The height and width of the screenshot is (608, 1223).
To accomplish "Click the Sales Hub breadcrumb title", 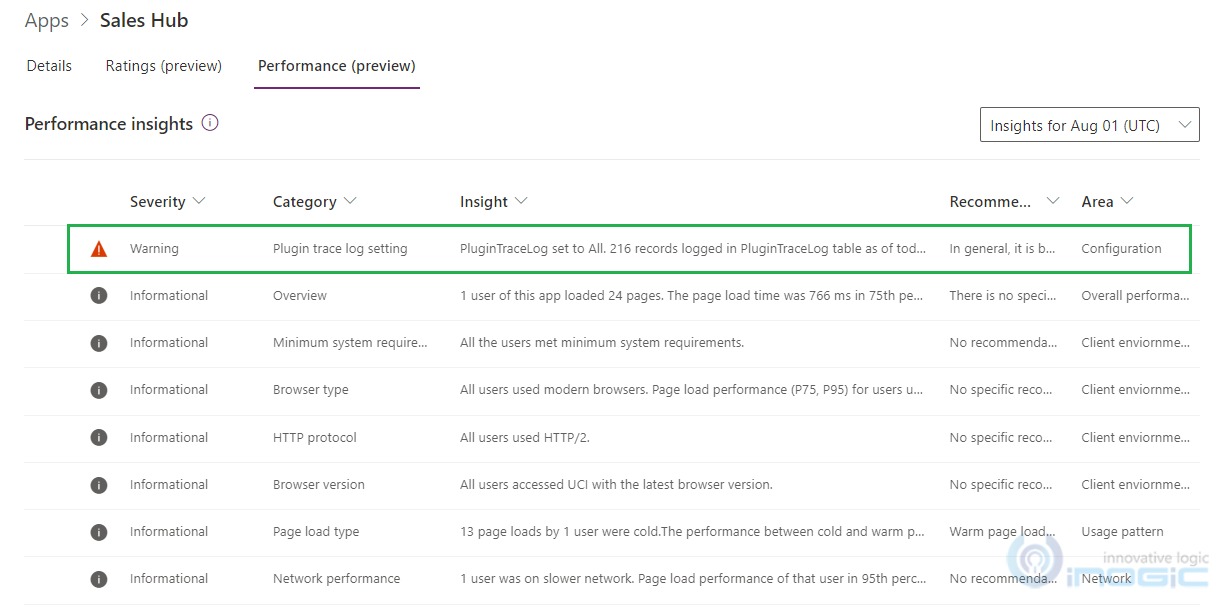I will coord(144,20).
